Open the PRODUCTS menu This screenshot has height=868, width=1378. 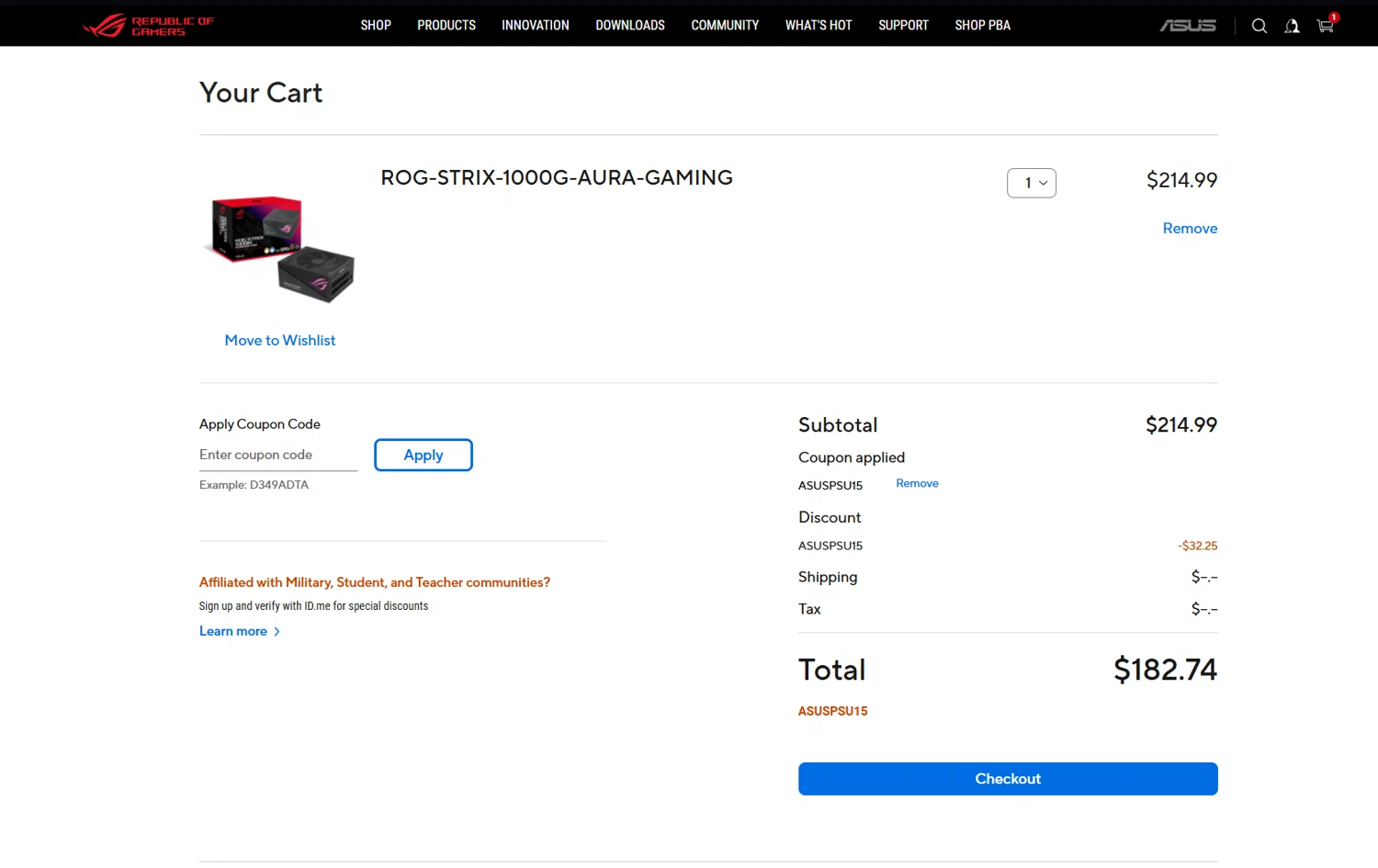click(x=446, y=25)
